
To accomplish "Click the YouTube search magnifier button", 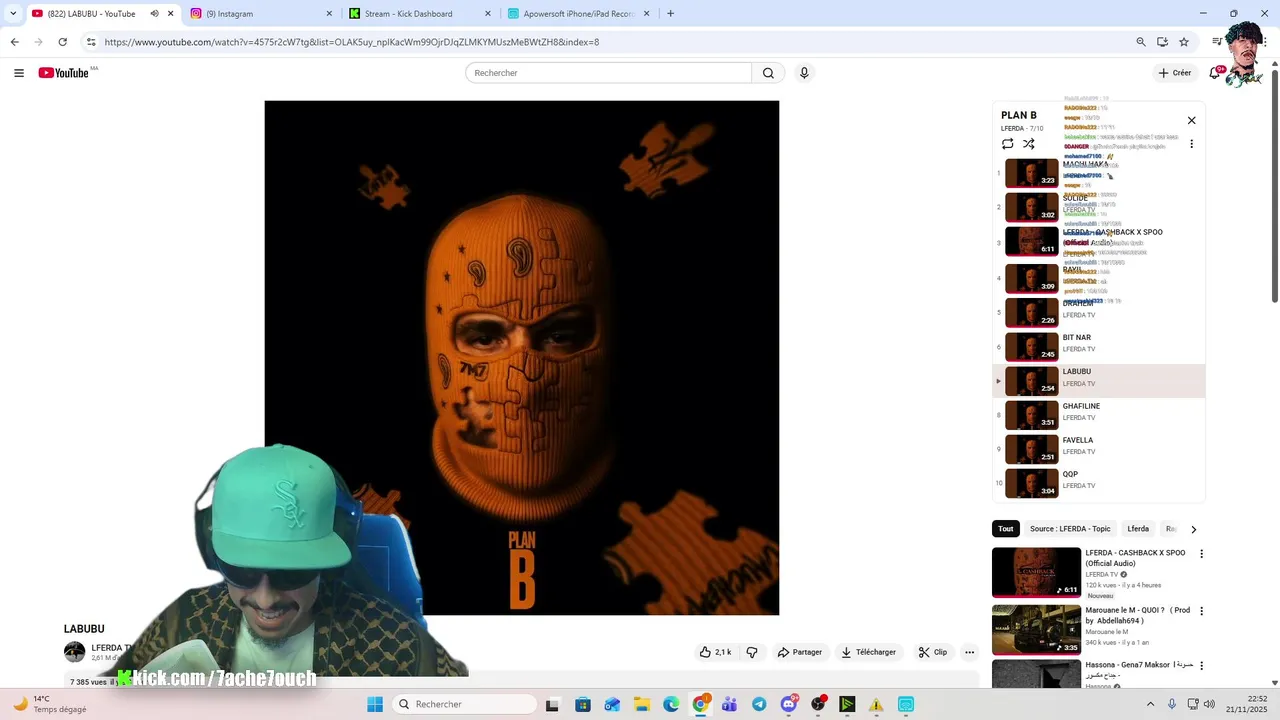I will [x=768, y=73].
